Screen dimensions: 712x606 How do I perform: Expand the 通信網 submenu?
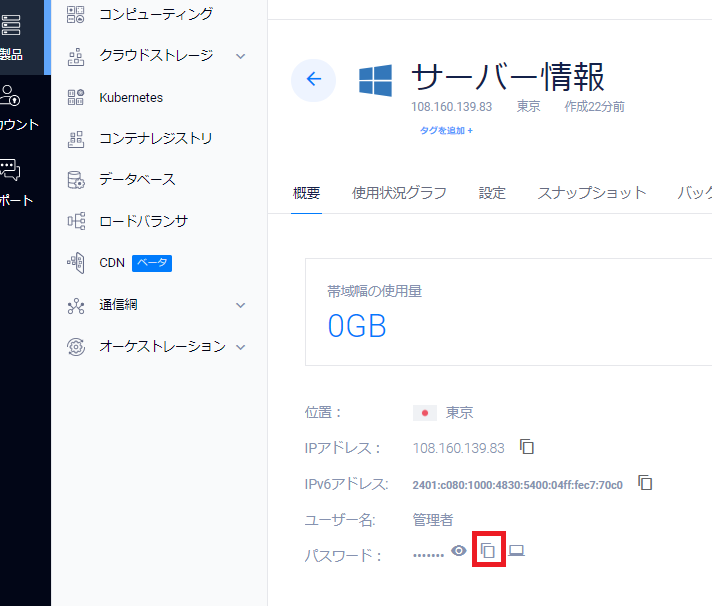(241, 305)
